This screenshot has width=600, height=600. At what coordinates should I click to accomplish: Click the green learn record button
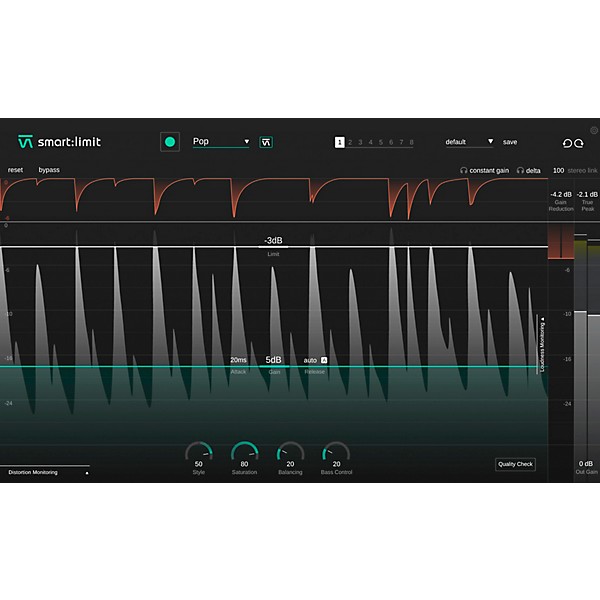pyautogui.click(x=170, y=142)
